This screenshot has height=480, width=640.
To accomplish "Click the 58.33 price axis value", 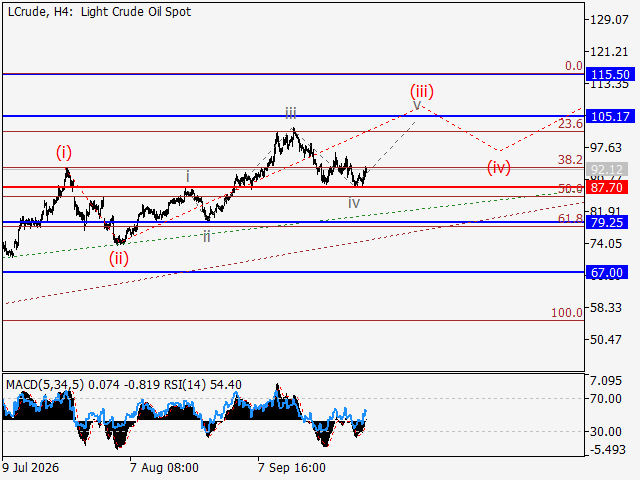I will [606, 307].
